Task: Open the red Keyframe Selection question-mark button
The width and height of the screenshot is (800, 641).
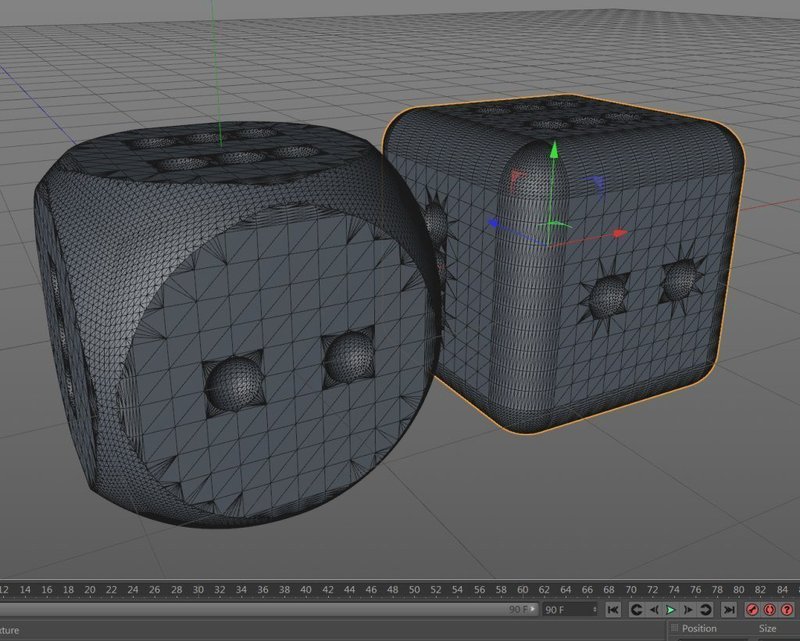Action: [787, 609]
